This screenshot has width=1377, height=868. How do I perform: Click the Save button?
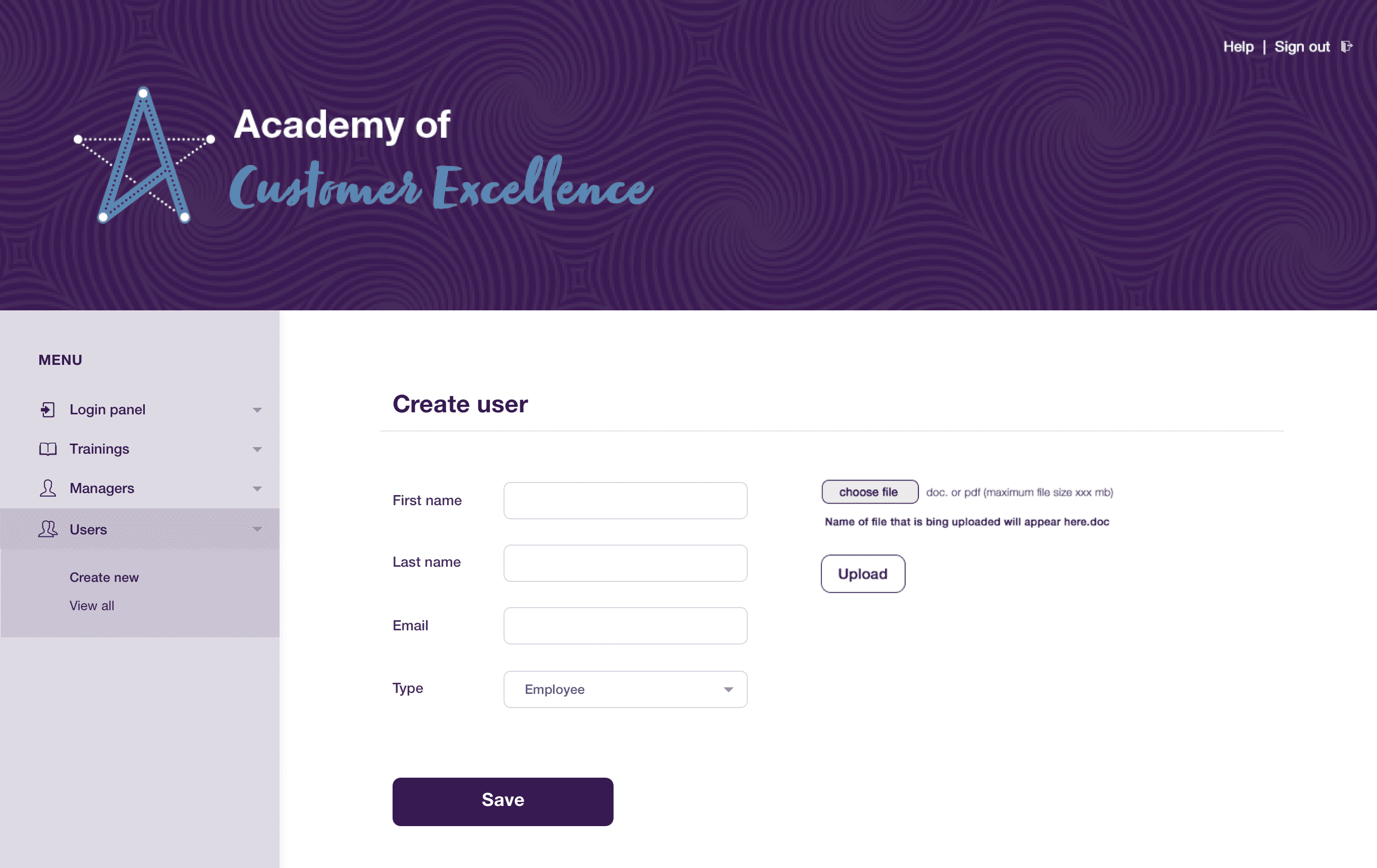click(x=503, y=801)
